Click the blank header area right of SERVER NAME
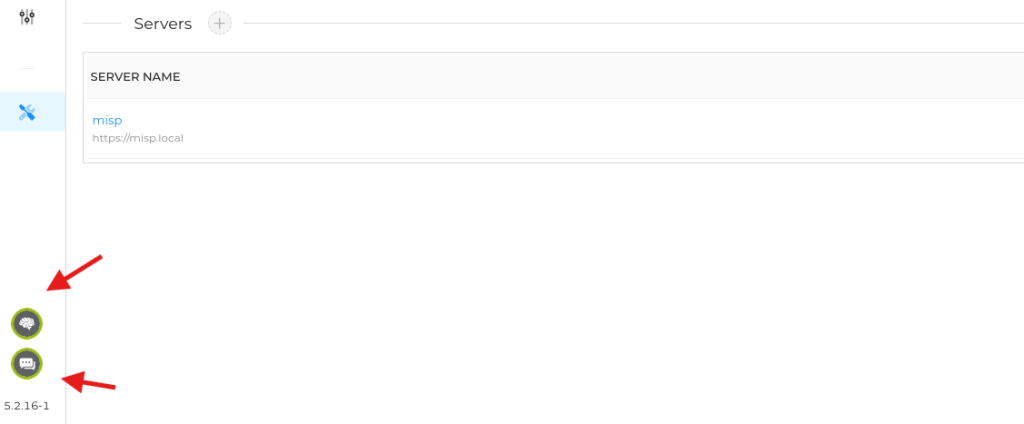This screenshot has width=1024, height=424. pos(600,77)
